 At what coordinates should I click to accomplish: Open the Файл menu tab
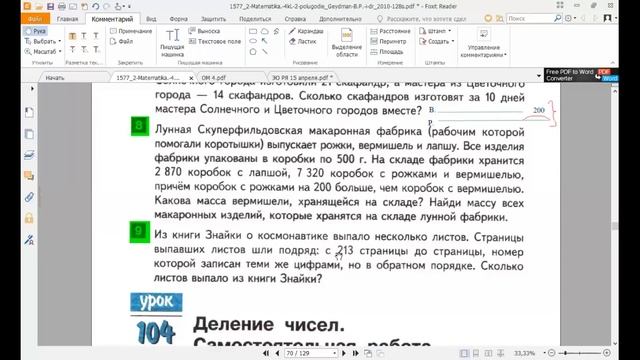pos(36,19)
